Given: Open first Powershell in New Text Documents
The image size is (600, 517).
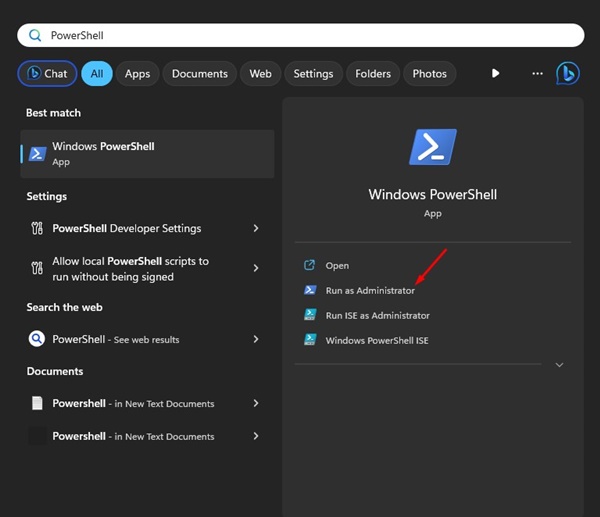Looking at the screenshot, I should click(x=147, y=403).
